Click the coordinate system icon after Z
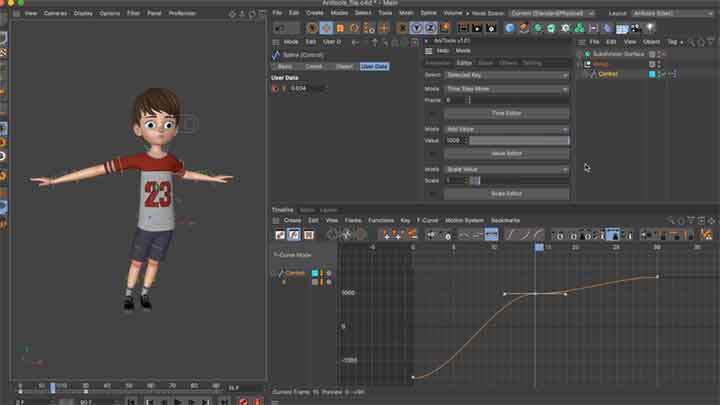 pyautogui.click(x=444, y=28)
